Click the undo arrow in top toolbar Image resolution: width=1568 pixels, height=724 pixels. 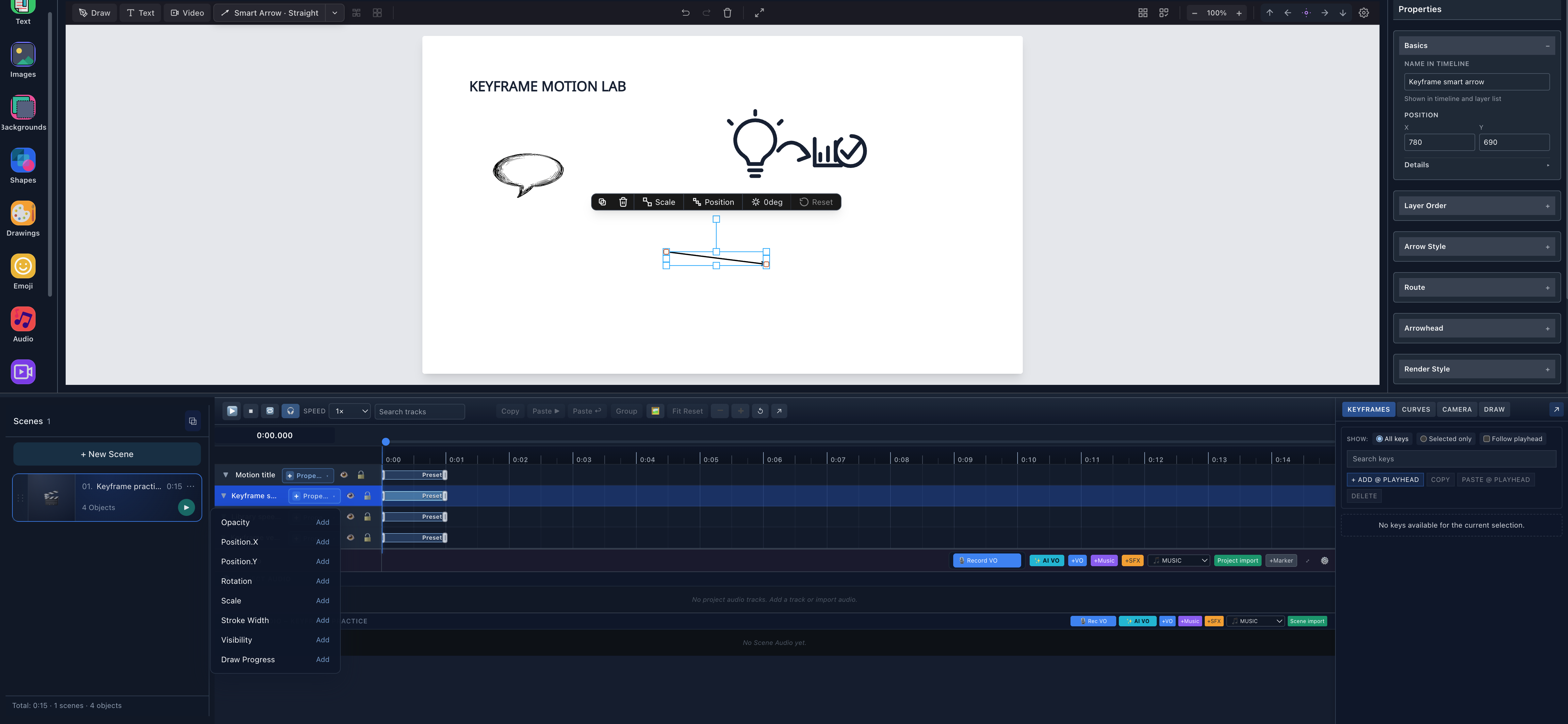pos(685,13)
